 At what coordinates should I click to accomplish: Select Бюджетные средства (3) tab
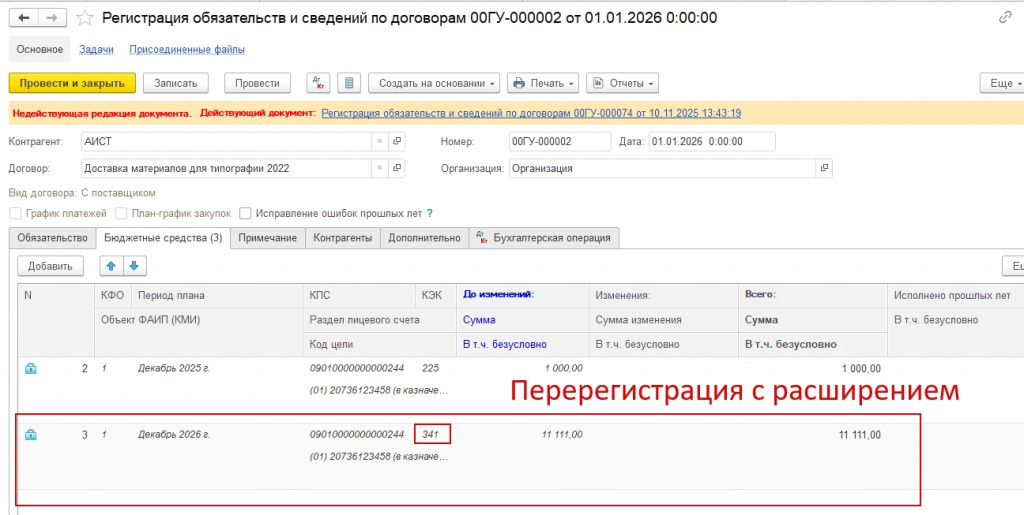163,238
